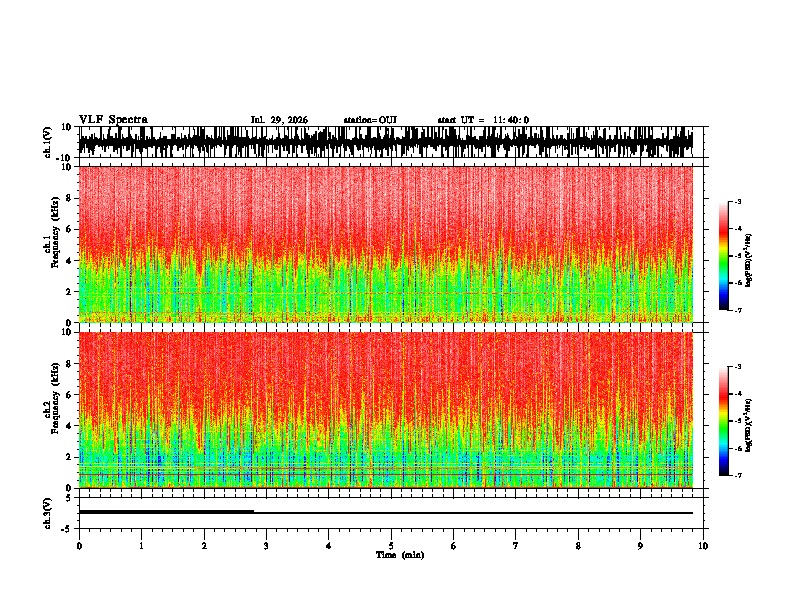Click the "-7" value below ch.2 color bar
The width and height of the screenshot is (792, 612).
click(x=738, y=476)
